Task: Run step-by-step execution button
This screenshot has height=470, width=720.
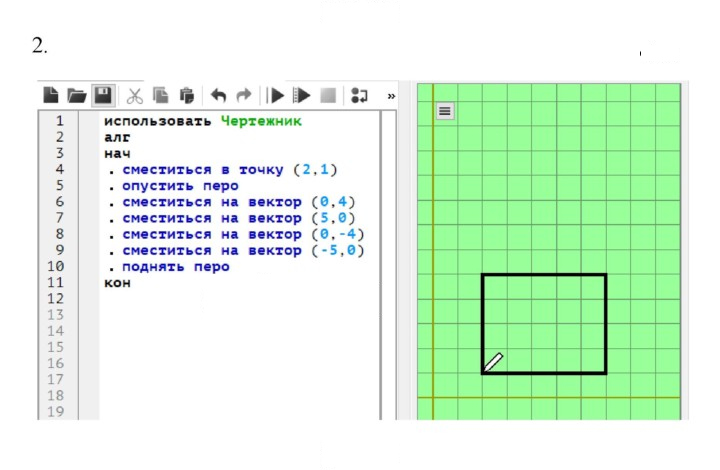Action: [x=302, y=95]
